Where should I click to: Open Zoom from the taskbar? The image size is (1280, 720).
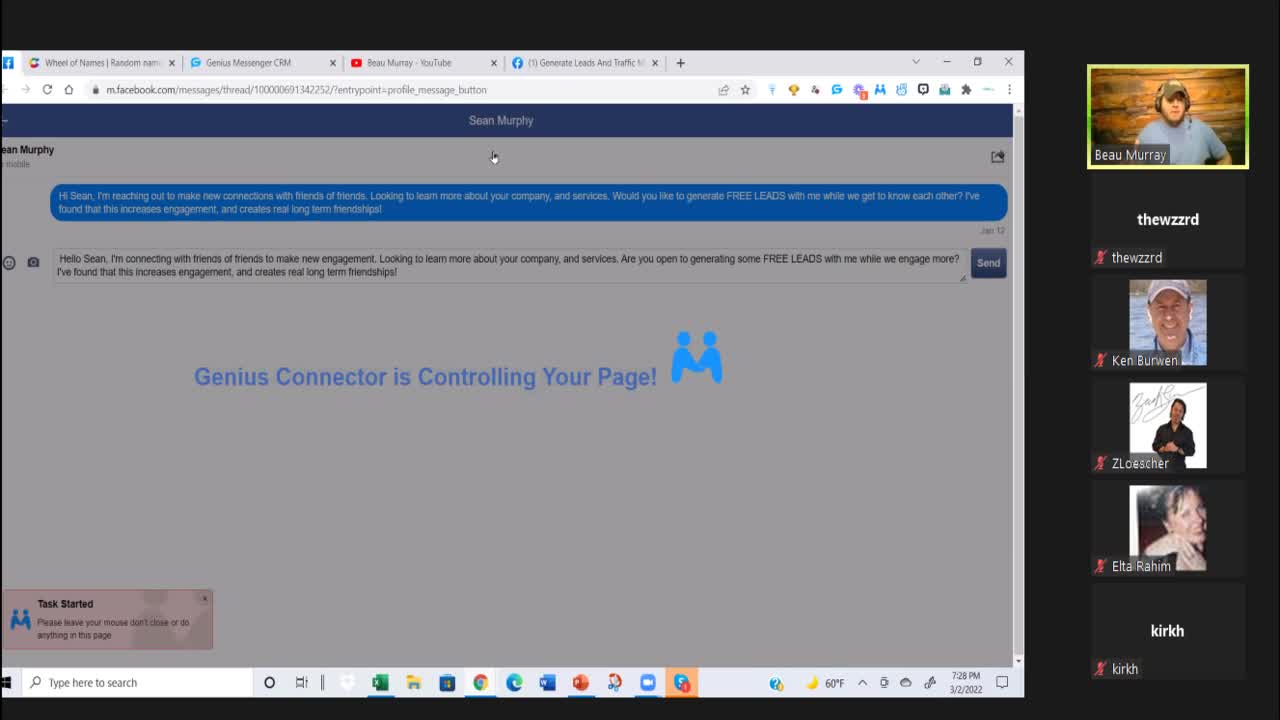coord(648,683)
